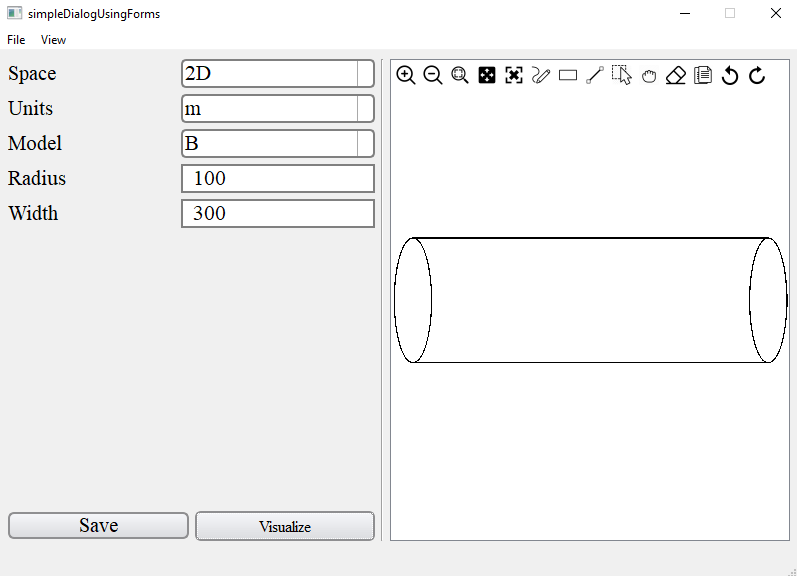The image size is (797, 576).
Task: Click the Radius input field
Action: coord(278,178)
